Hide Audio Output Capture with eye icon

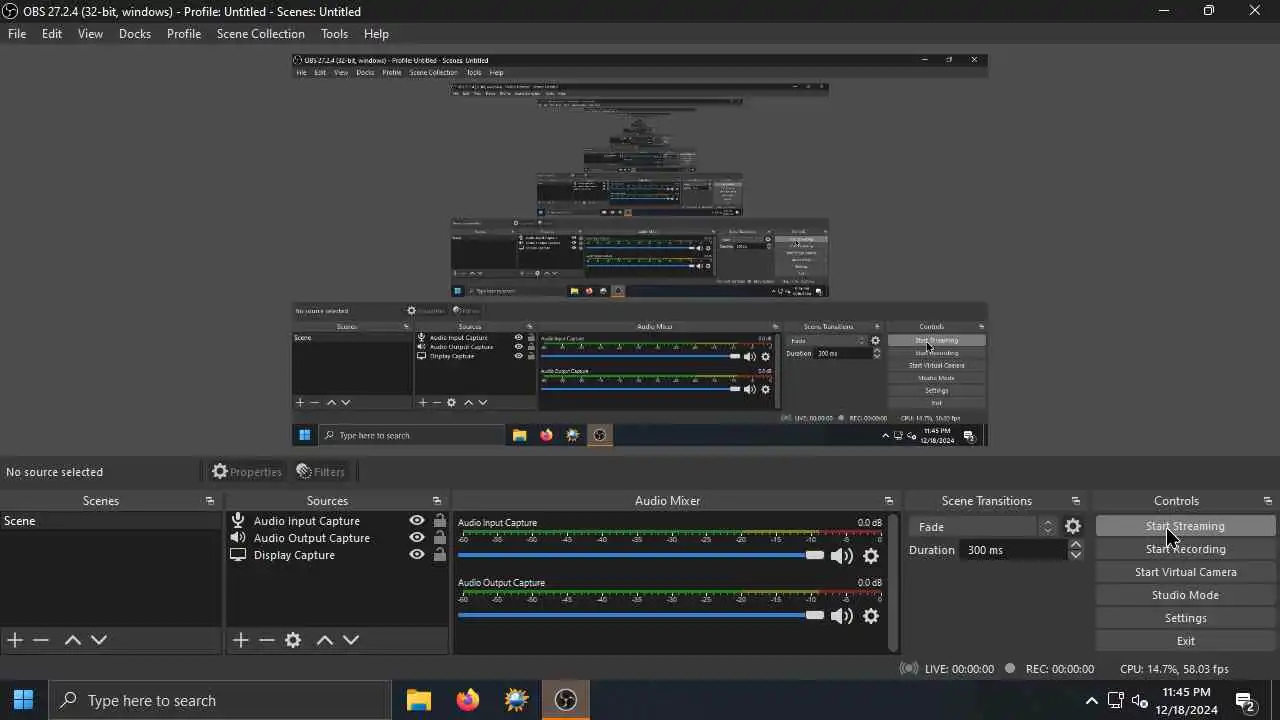tap(417, 538)
